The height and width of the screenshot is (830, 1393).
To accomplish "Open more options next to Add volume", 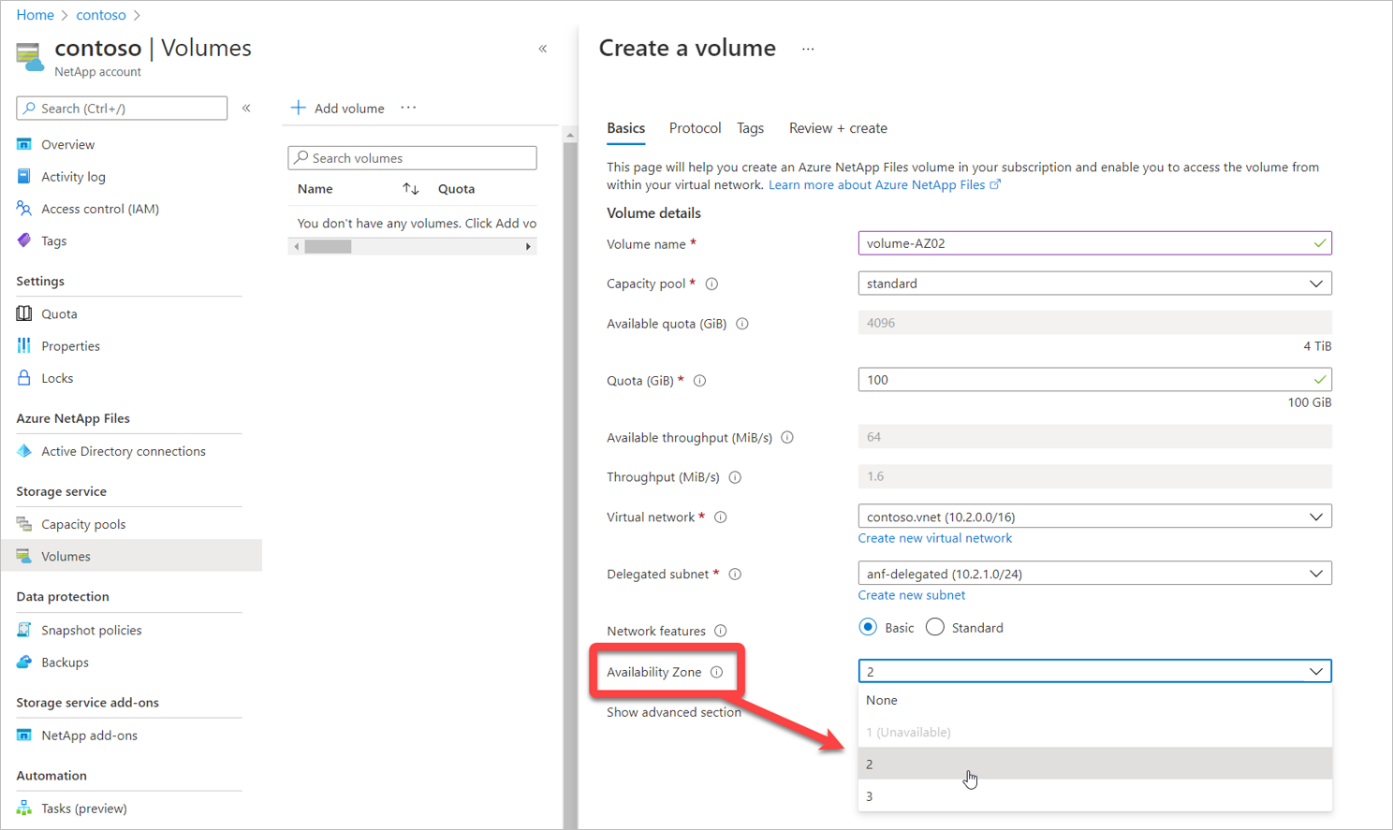I will [x=408, y=108].
